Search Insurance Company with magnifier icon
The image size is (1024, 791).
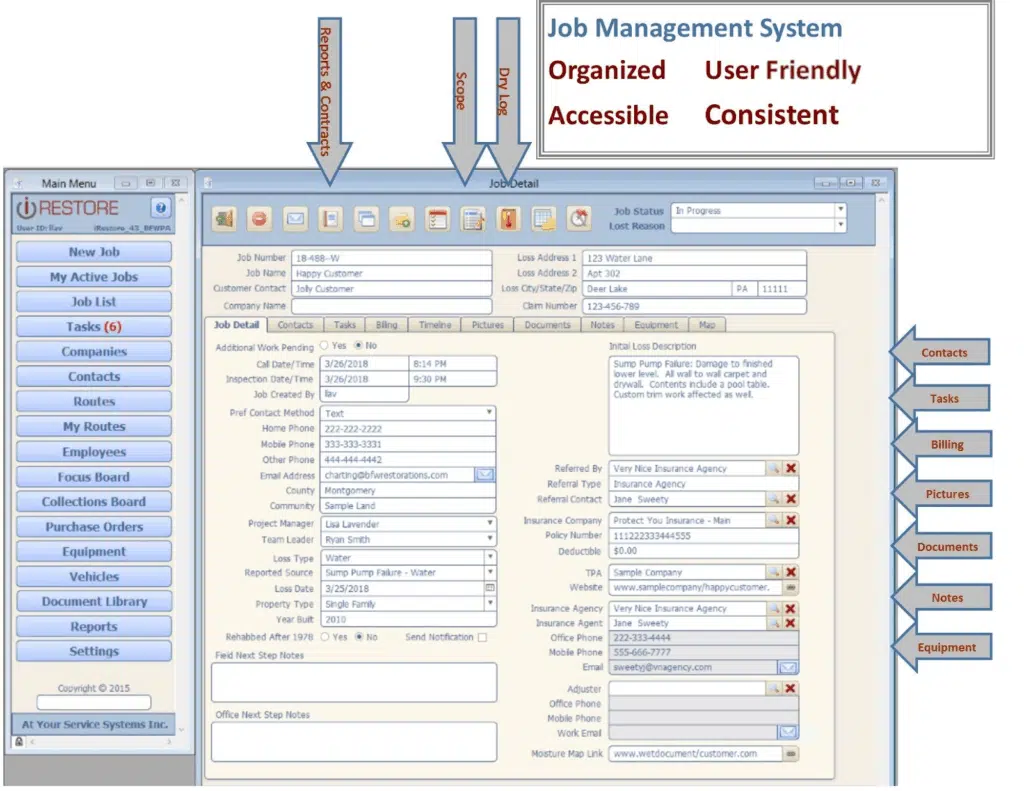pyautogui.click(x=773, y=521)
